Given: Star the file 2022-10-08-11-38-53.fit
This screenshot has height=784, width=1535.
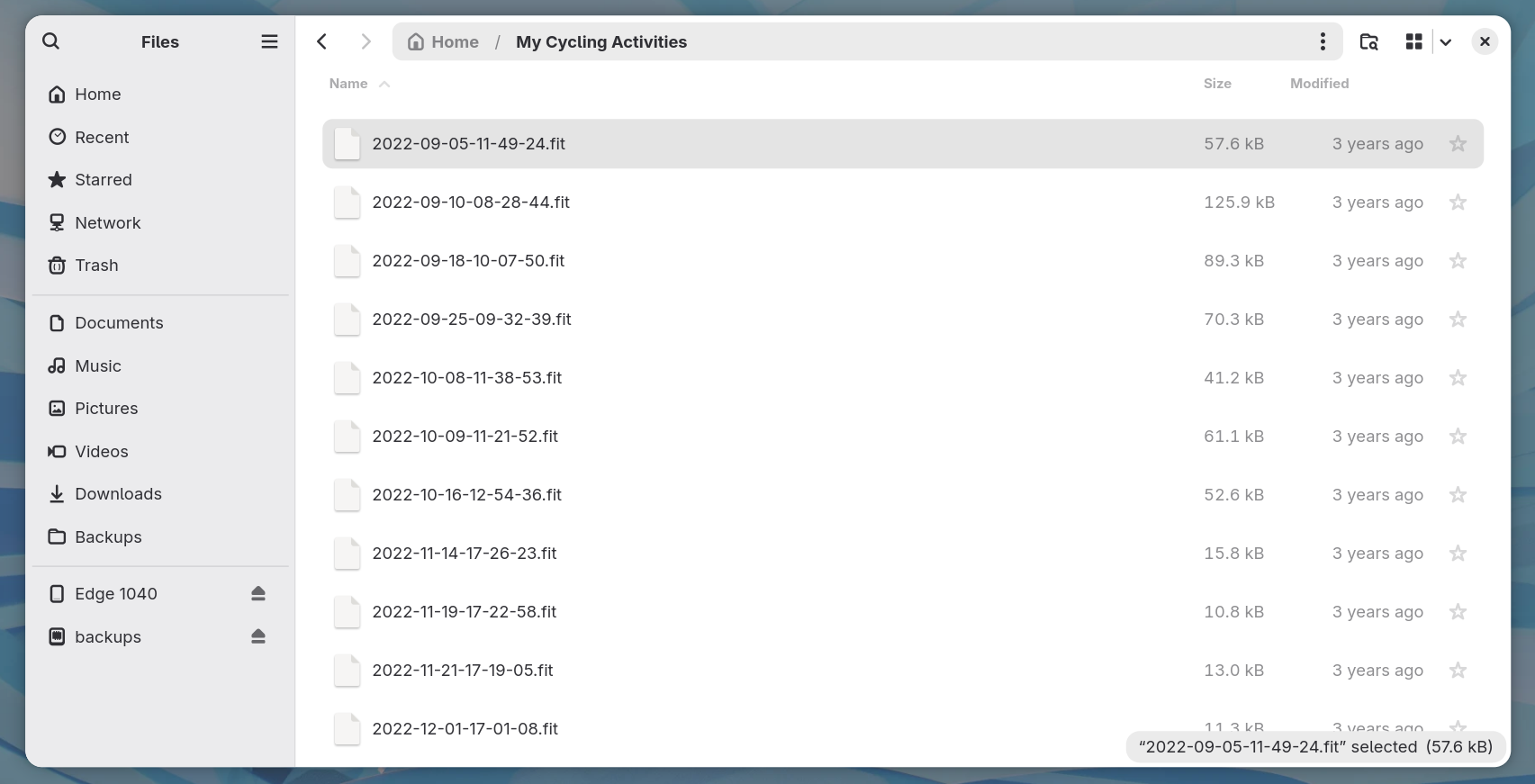Looking at the screenshot, I should point(1458,378).
